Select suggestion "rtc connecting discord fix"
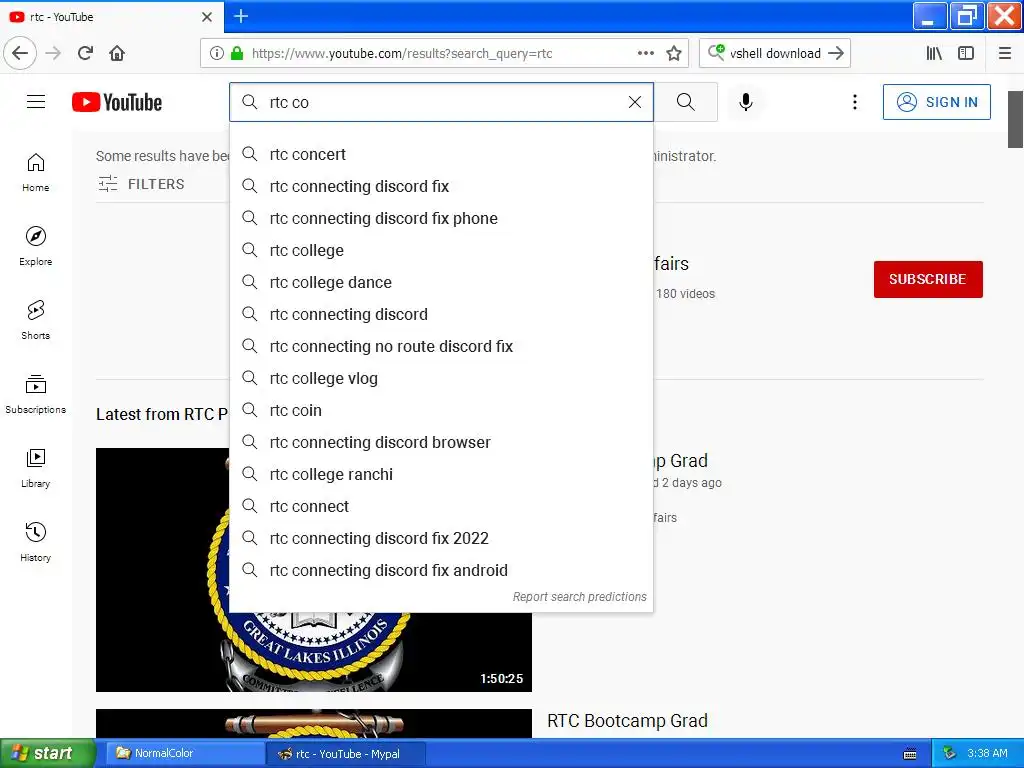This screenshot has height=768, width=1024. click(441, 186)
